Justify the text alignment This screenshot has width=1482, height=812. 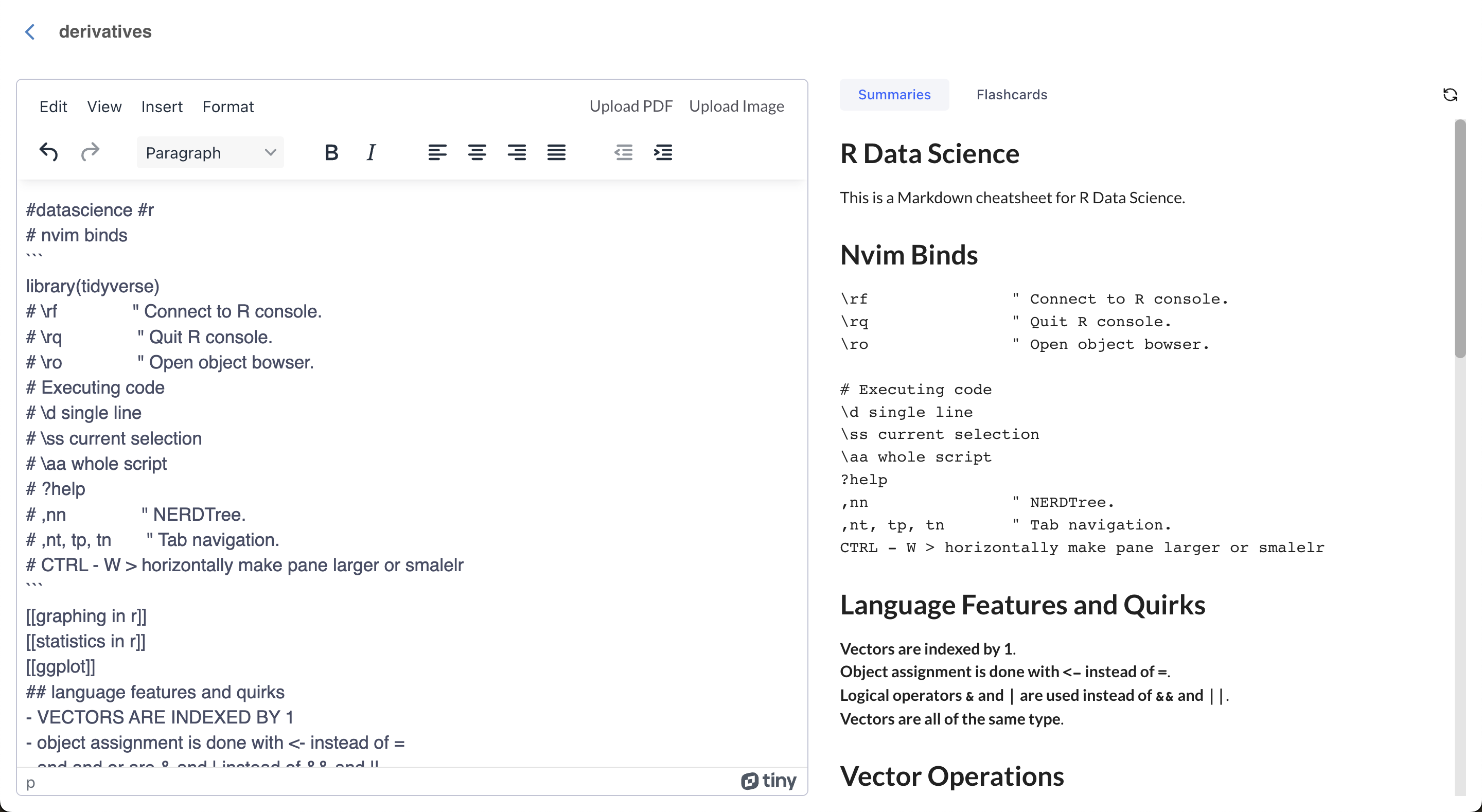(x=556, y=152)
